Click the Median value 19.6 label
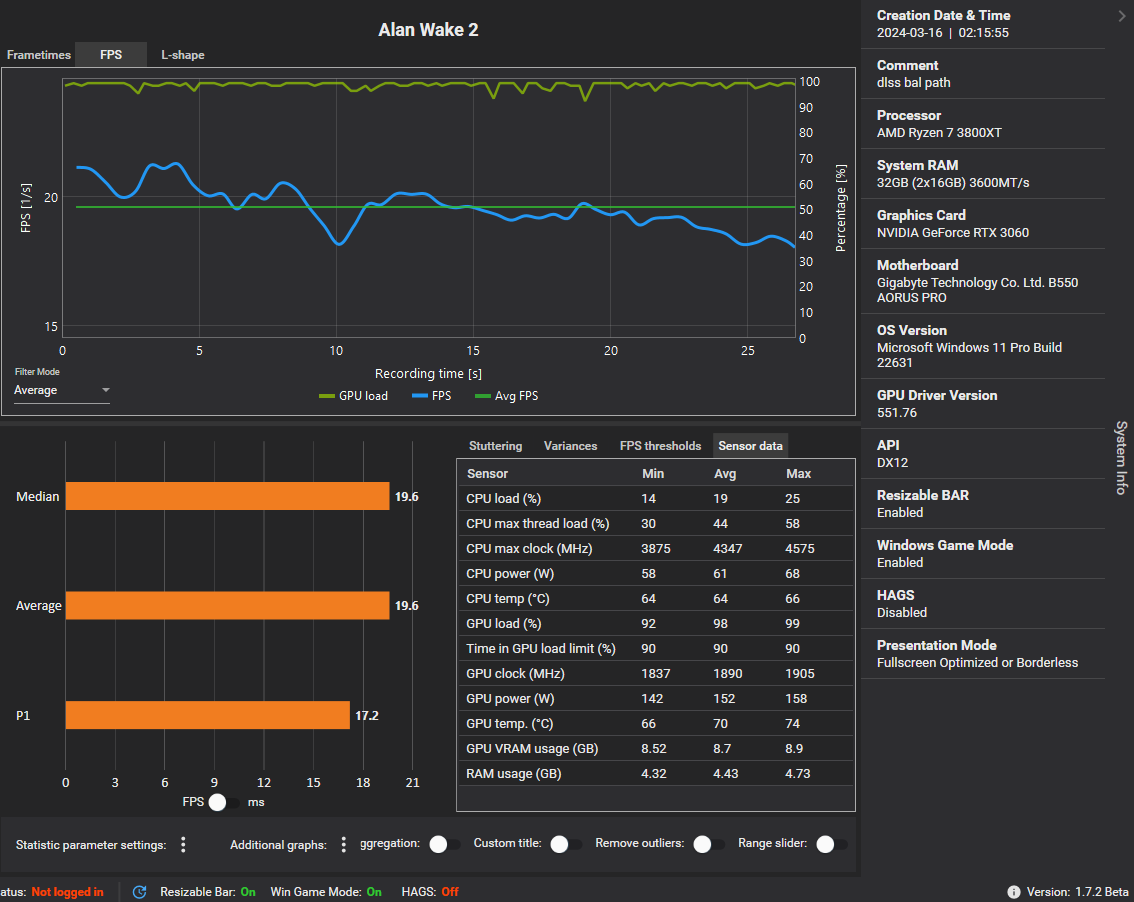This screenshot has width=1134, height=902. point(406,496)
